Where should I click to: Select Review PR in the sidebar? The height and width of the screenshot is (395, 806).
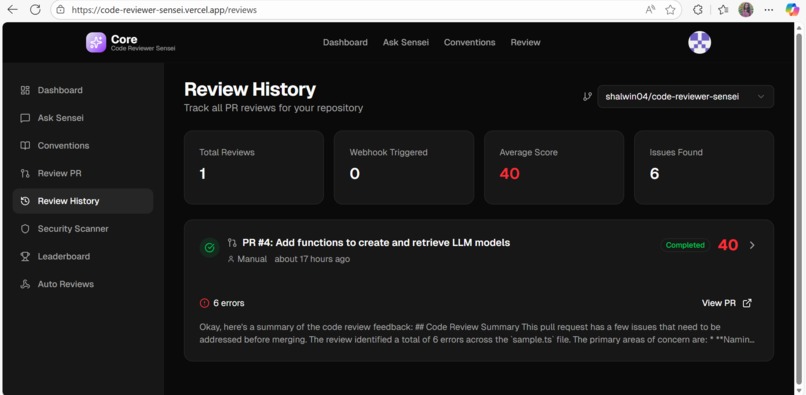pyautogui.click(x=83, y=173)
